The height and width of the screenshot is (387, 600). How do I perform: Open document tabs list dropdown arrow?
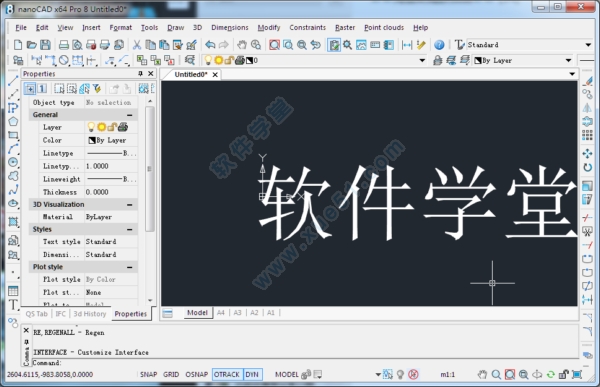[572, 74]
